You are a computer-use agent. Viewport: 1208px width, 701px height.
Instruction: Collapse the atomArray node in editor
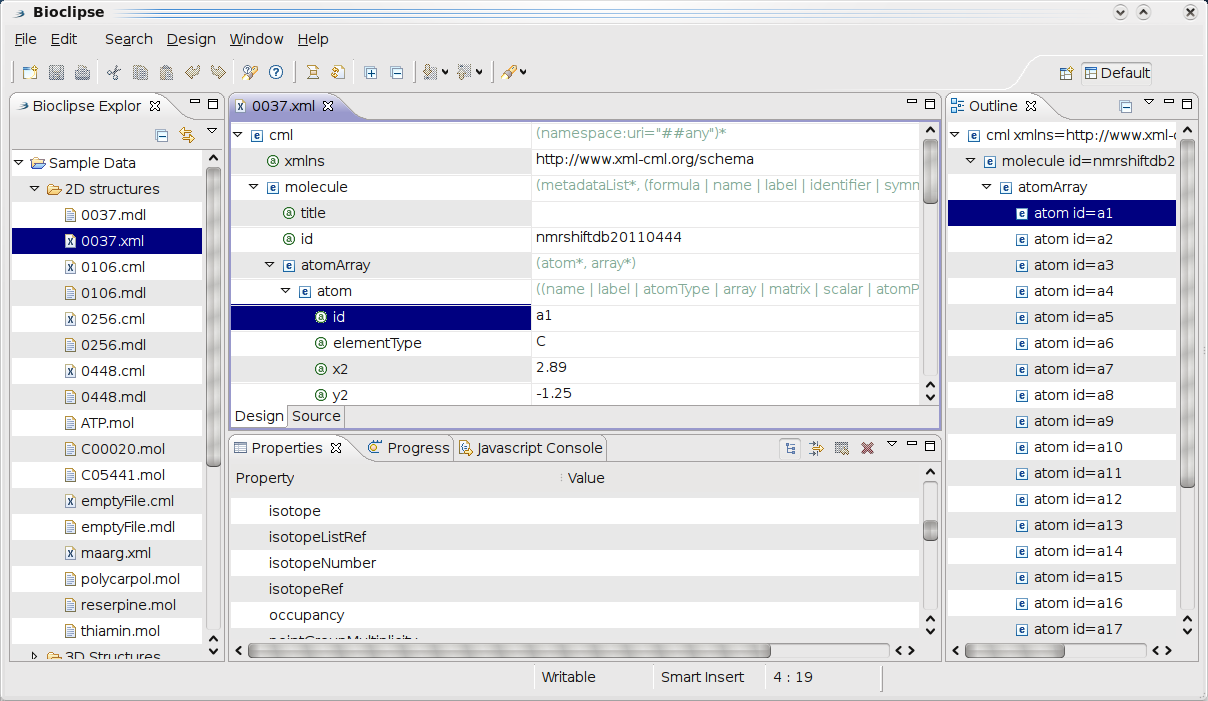coord(270,265)
